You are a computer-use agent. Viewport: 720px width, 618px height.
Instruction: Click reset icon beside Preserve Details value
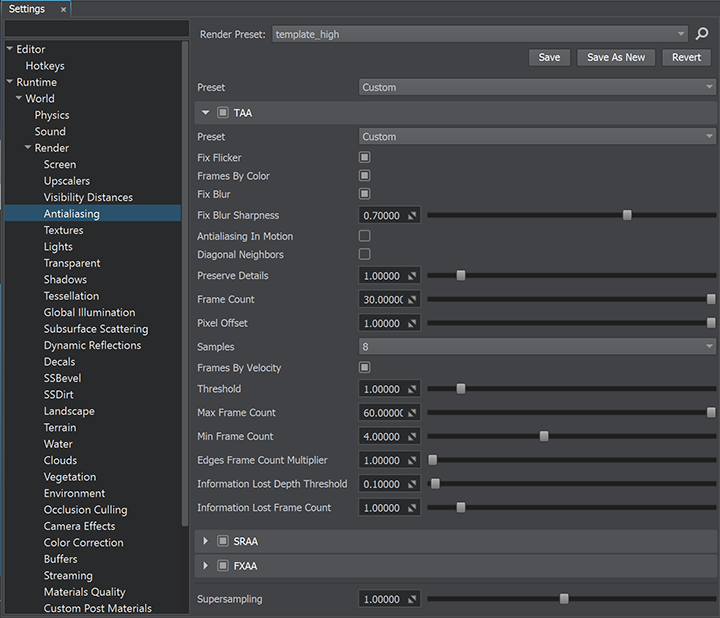(x=412, y=276)
